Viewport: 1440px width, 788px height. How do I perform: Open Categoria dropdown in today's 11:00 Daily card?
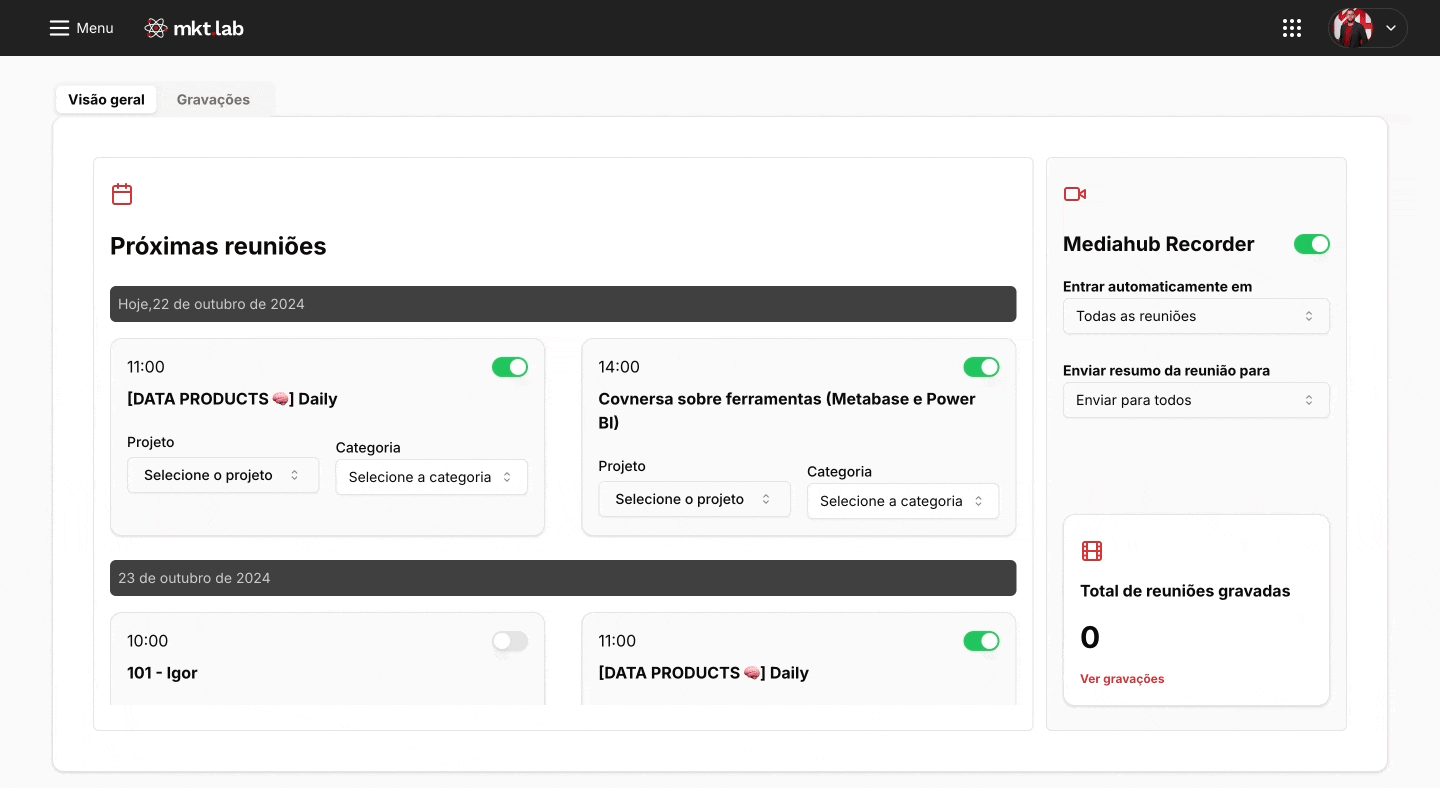click(x=431, y=477)
